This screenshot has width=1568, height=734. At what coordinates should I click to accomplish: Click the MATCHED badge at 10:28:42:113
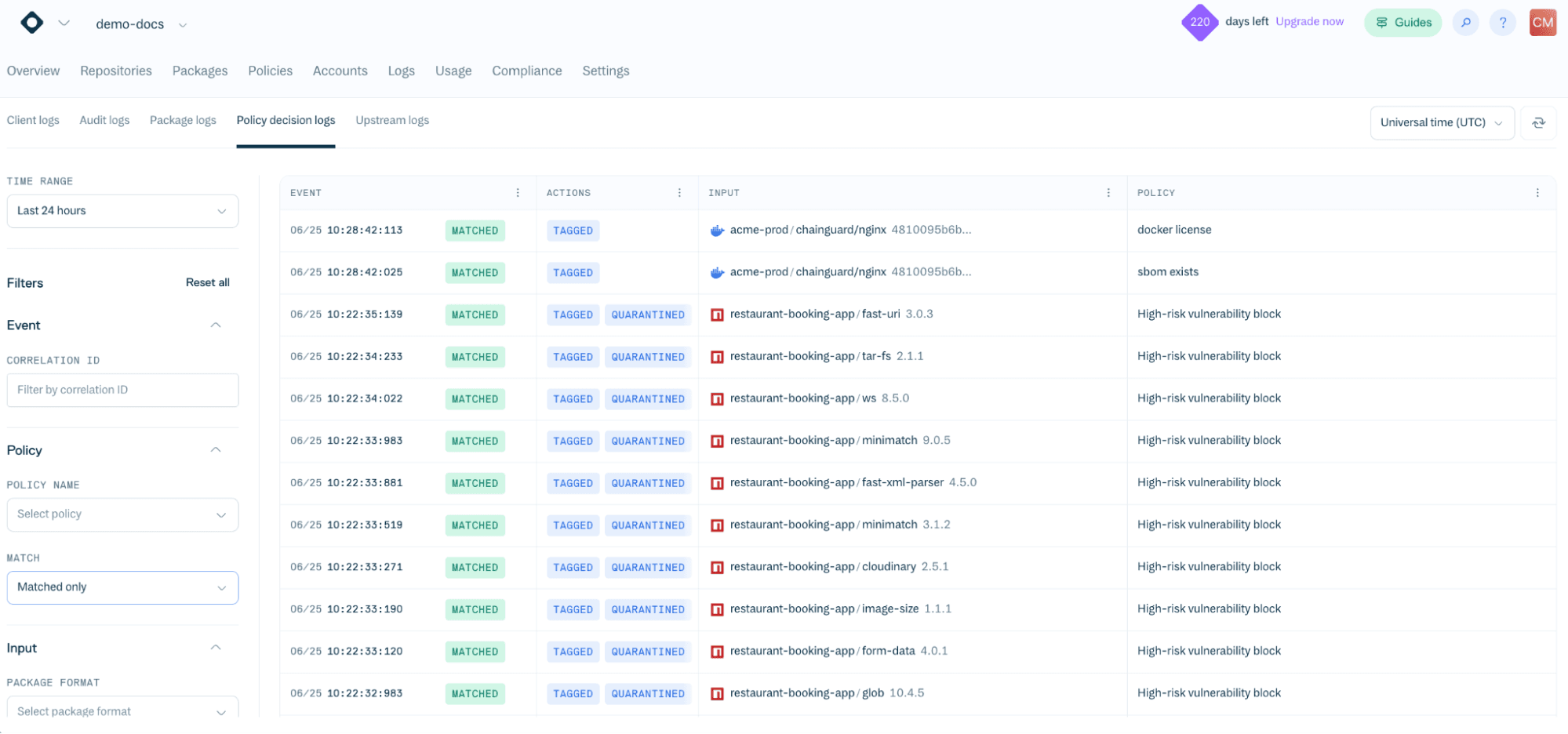tap(475, 231)
